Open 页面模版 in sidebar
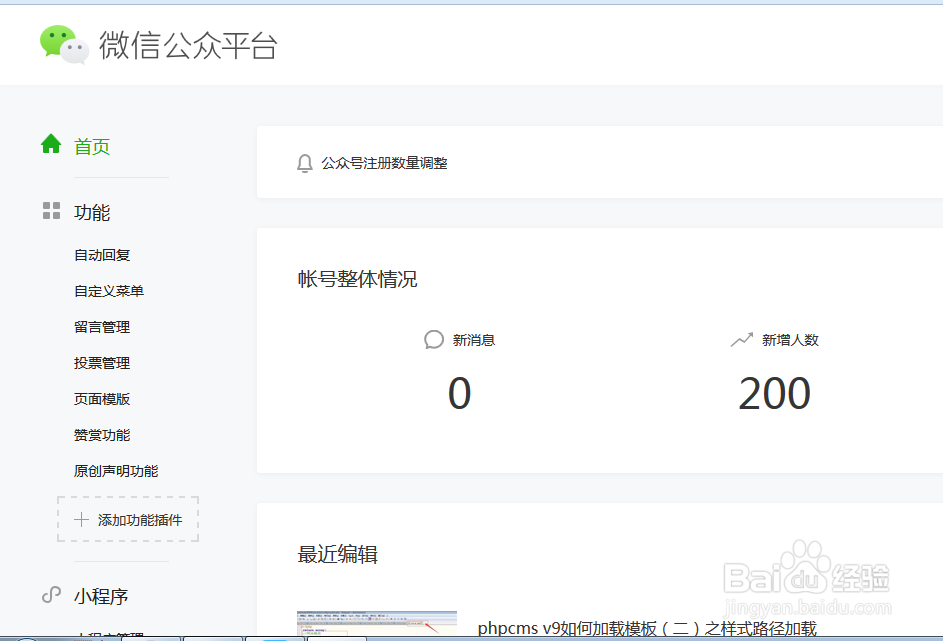This screenshot has width=943, height=641. pyautogui.click(x=102, y=399)
